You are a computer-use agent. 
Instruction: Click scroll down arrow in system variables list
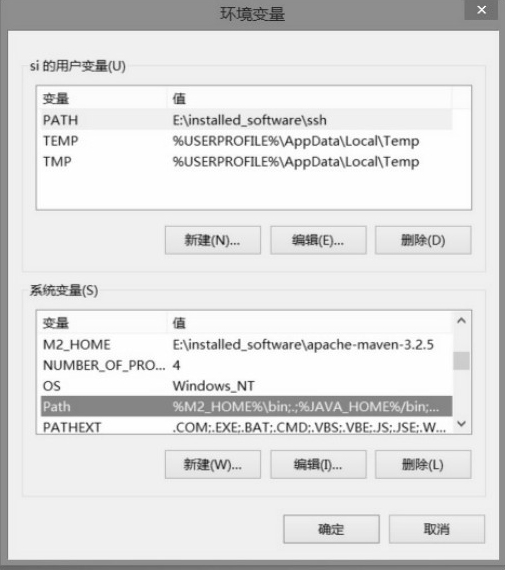461,424
